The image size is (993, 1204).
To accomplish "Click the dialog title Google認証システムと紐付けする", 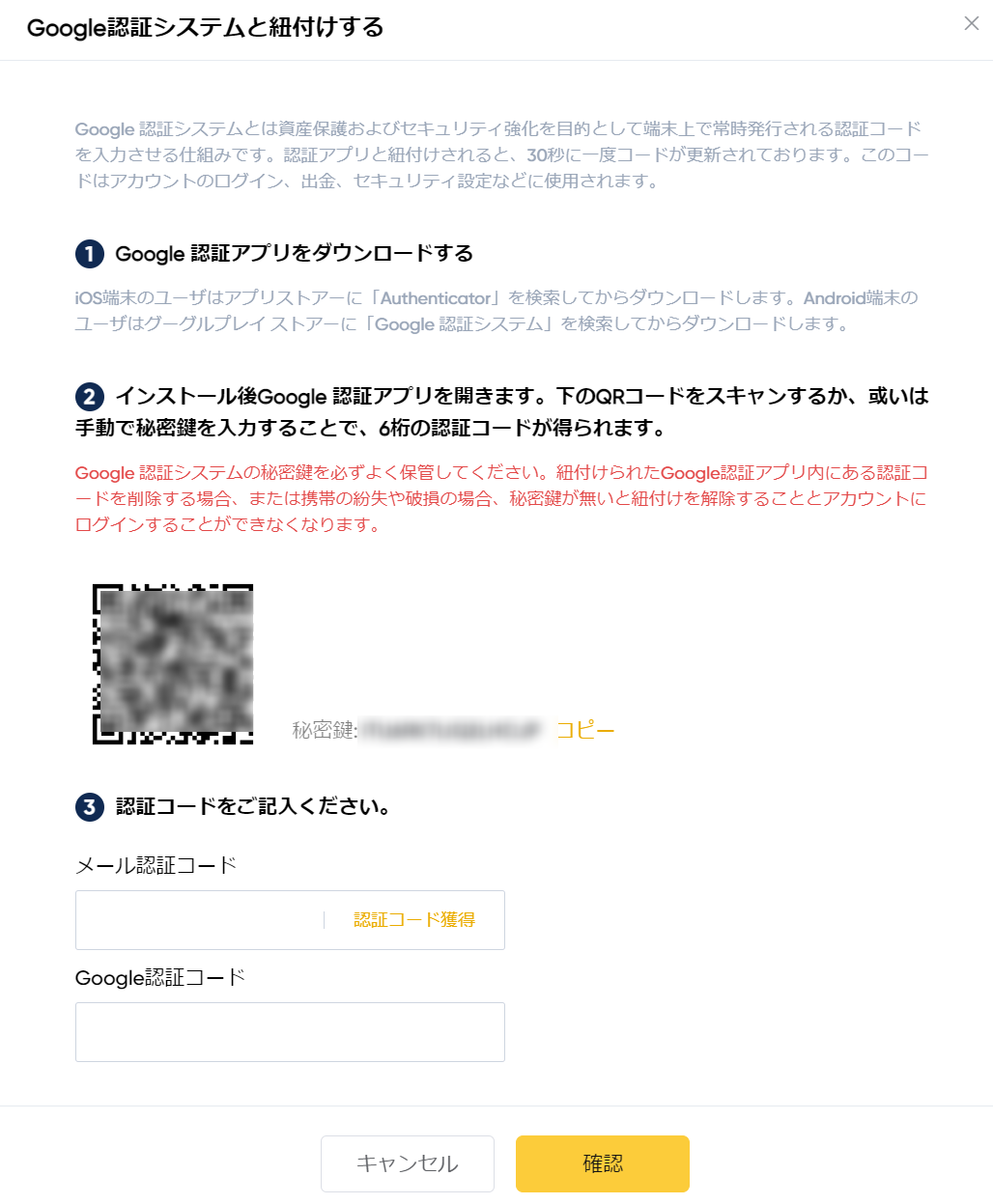I will 205,27.
